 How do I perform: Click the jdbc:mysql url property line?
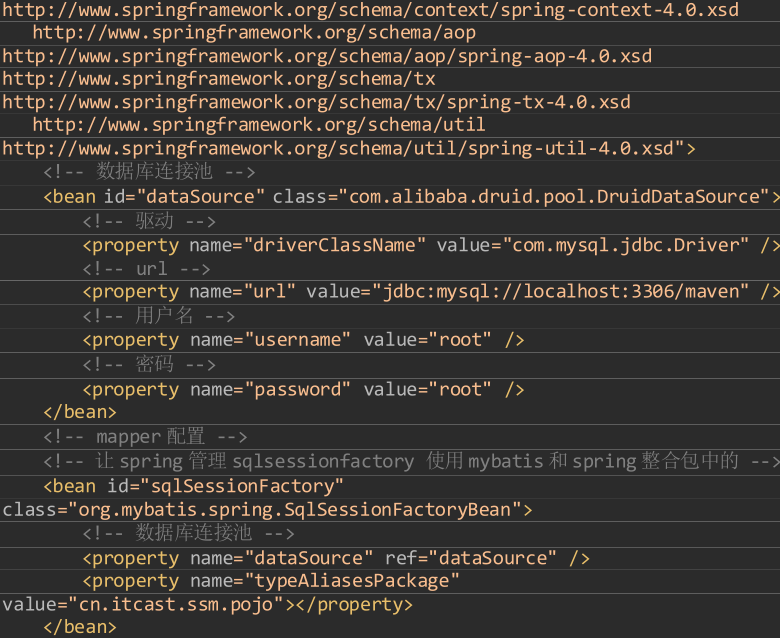(x=431, y=292)
